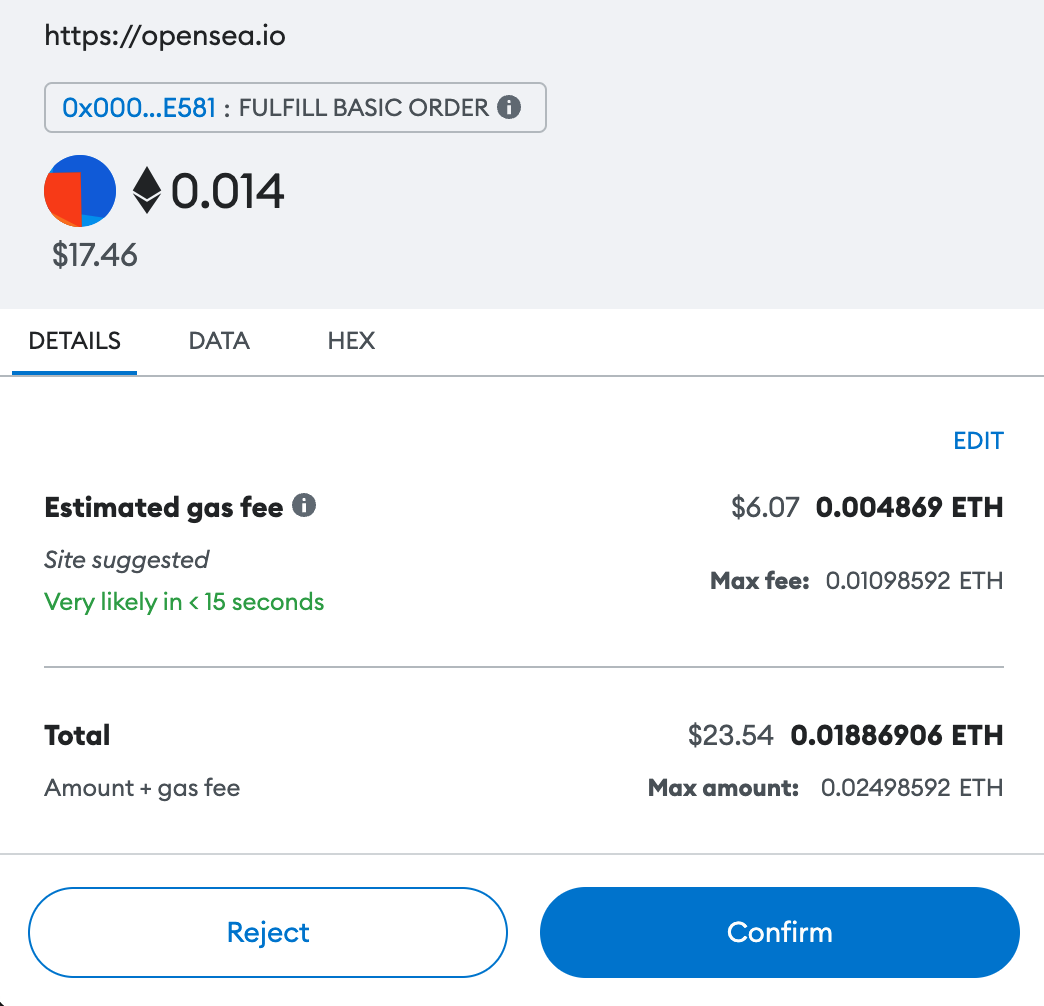
Task: Reject the transaction
Action: (268, 932)
